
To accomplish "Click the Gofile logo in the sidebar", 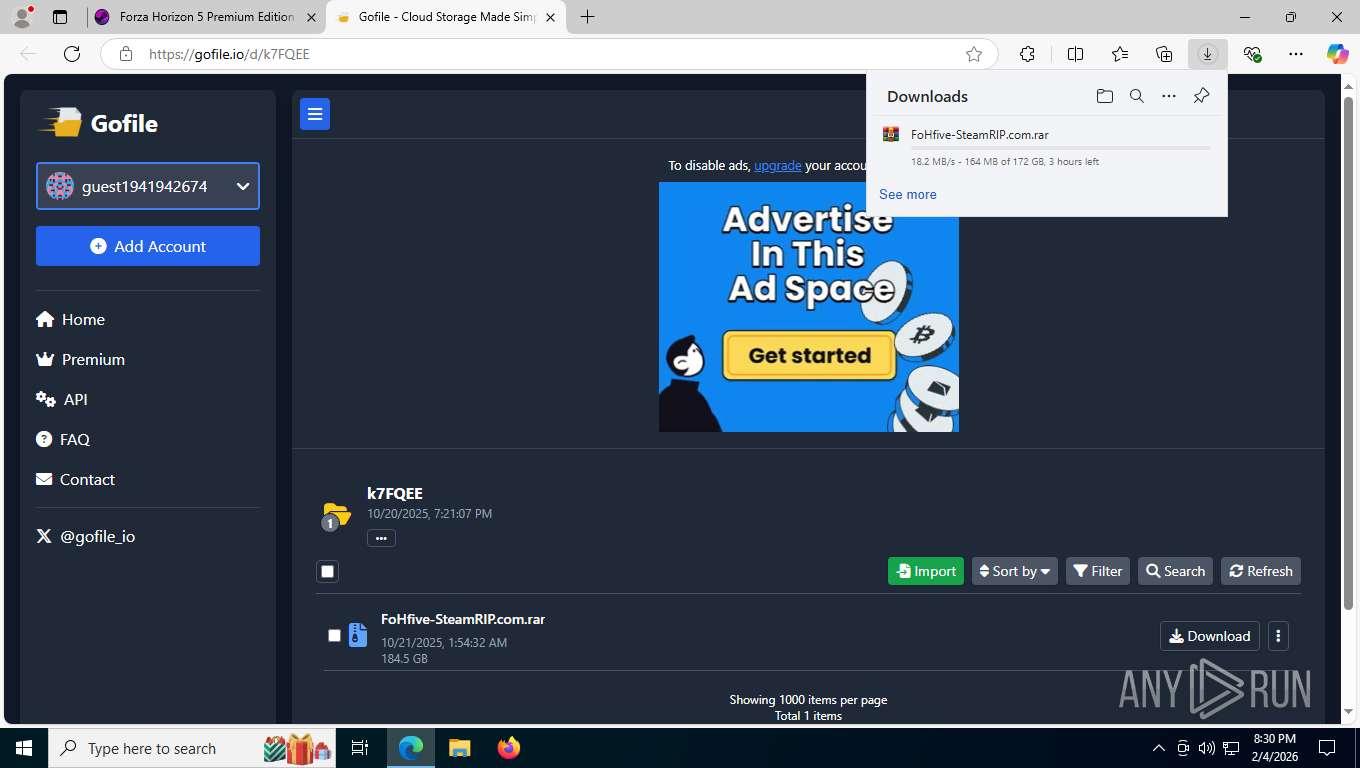I will pyautogui.click(x=99, y=123).
